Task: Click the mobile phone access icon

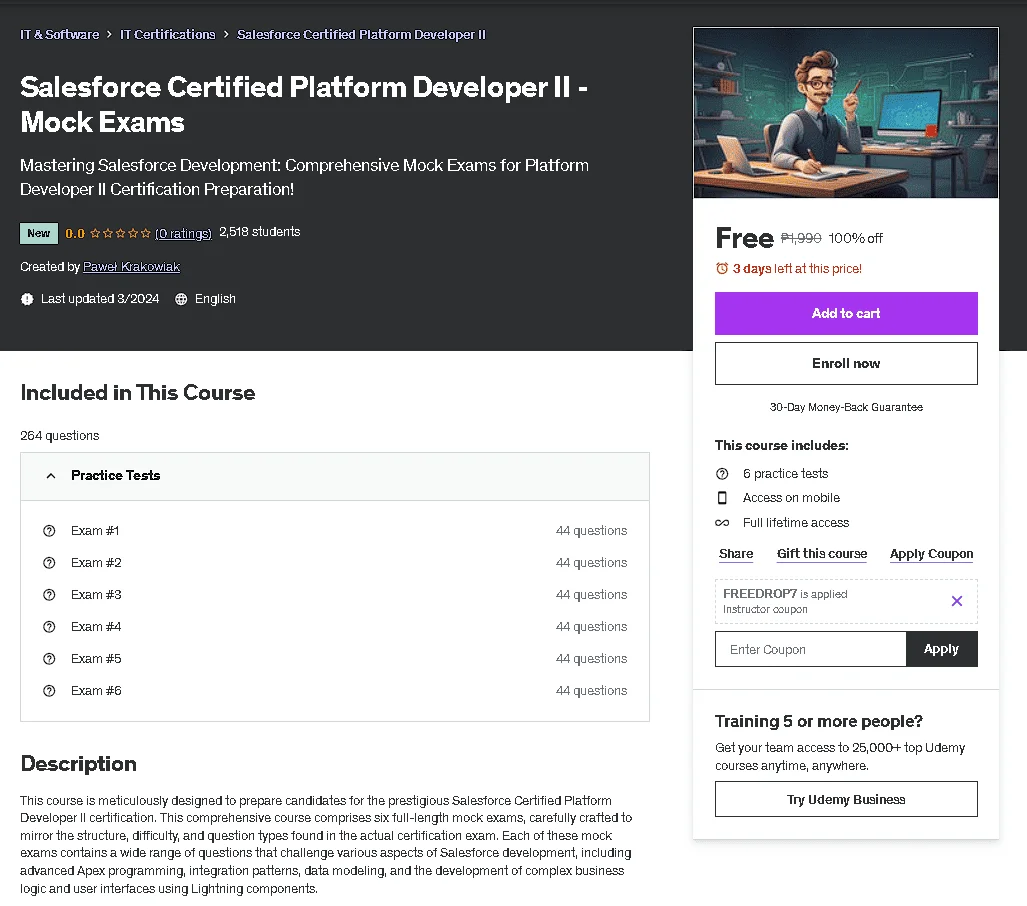Action: point(722,498)
